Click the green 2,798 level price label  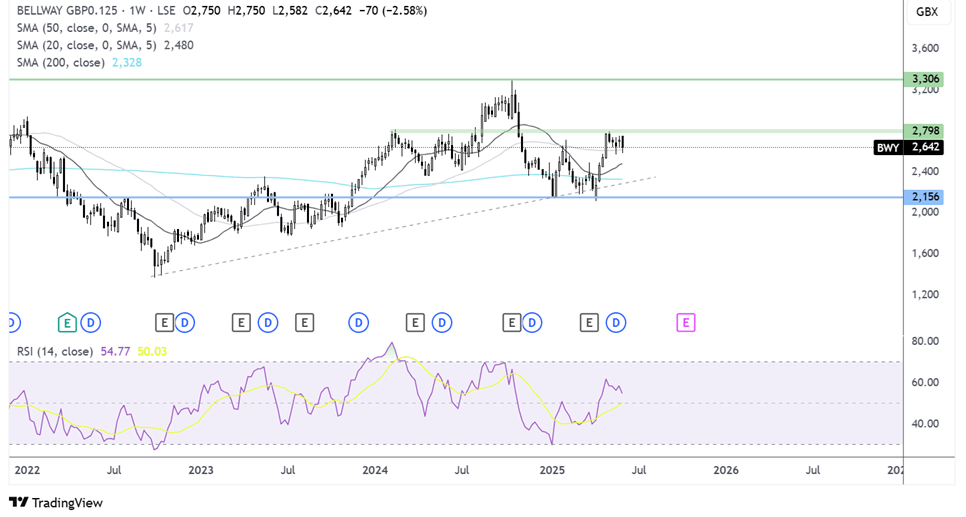coord(924,131)
